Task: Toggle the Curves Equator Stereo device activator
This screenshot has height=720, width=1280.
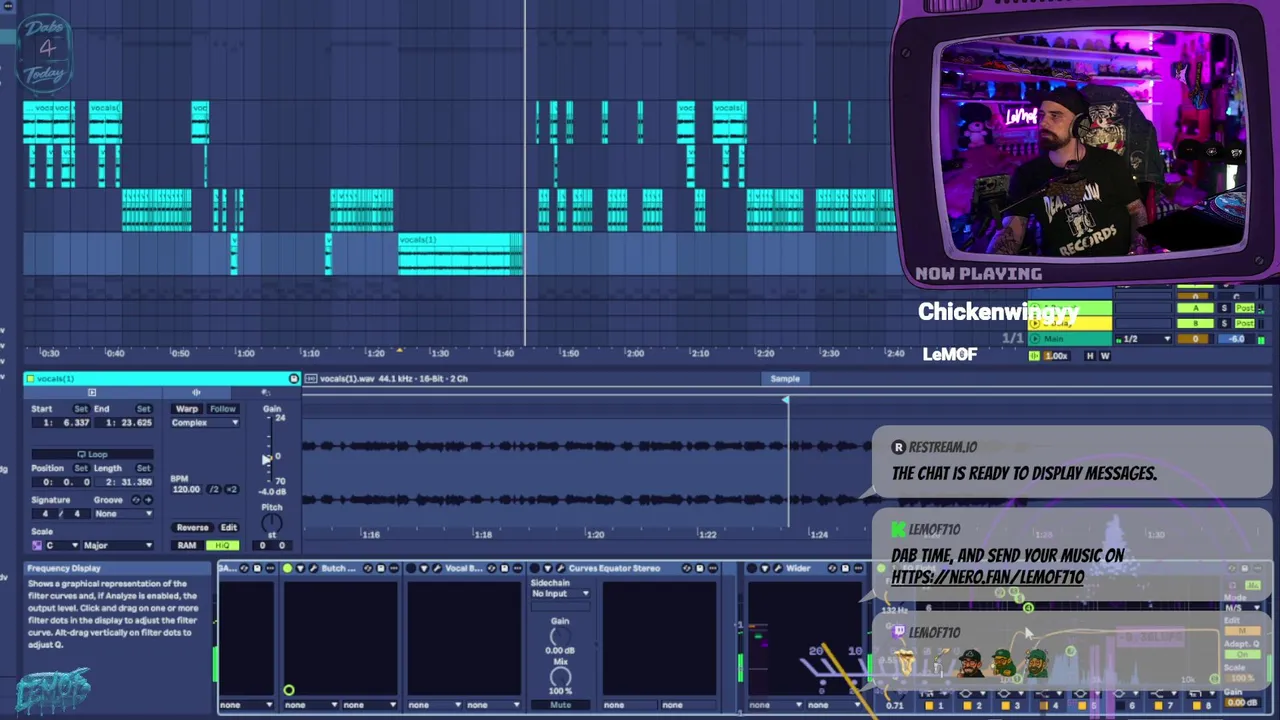Action: click(x=535, y=568)
